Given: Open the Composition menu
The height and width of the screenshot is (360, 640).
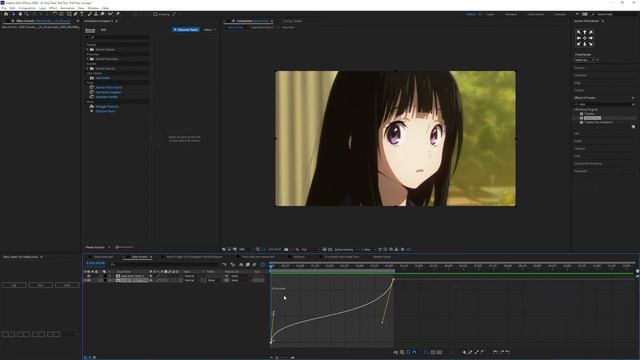Looking at the screenshot, I should tap(27, 8).
